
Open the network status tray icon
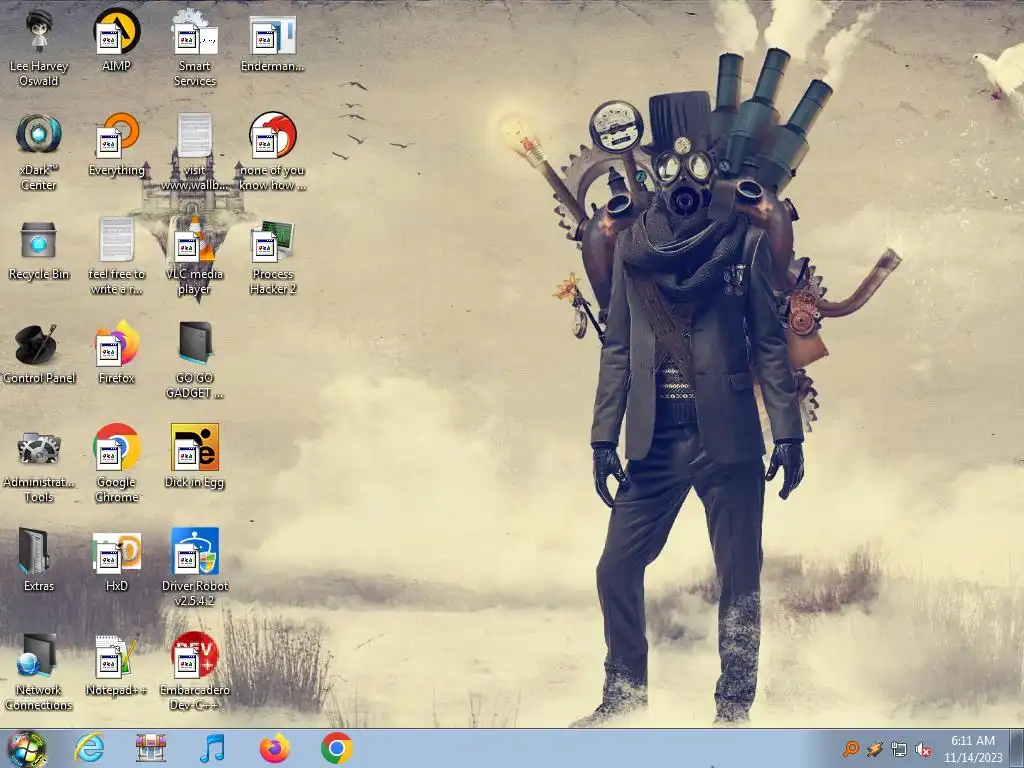[899, 749]
